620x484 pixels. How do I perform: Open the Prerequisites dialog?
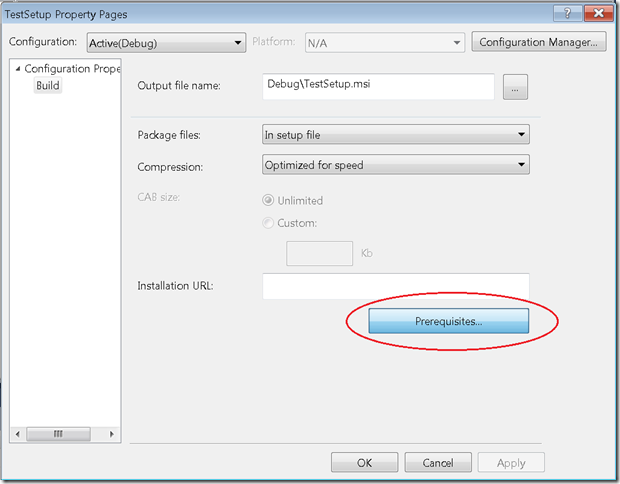[448, 321]
